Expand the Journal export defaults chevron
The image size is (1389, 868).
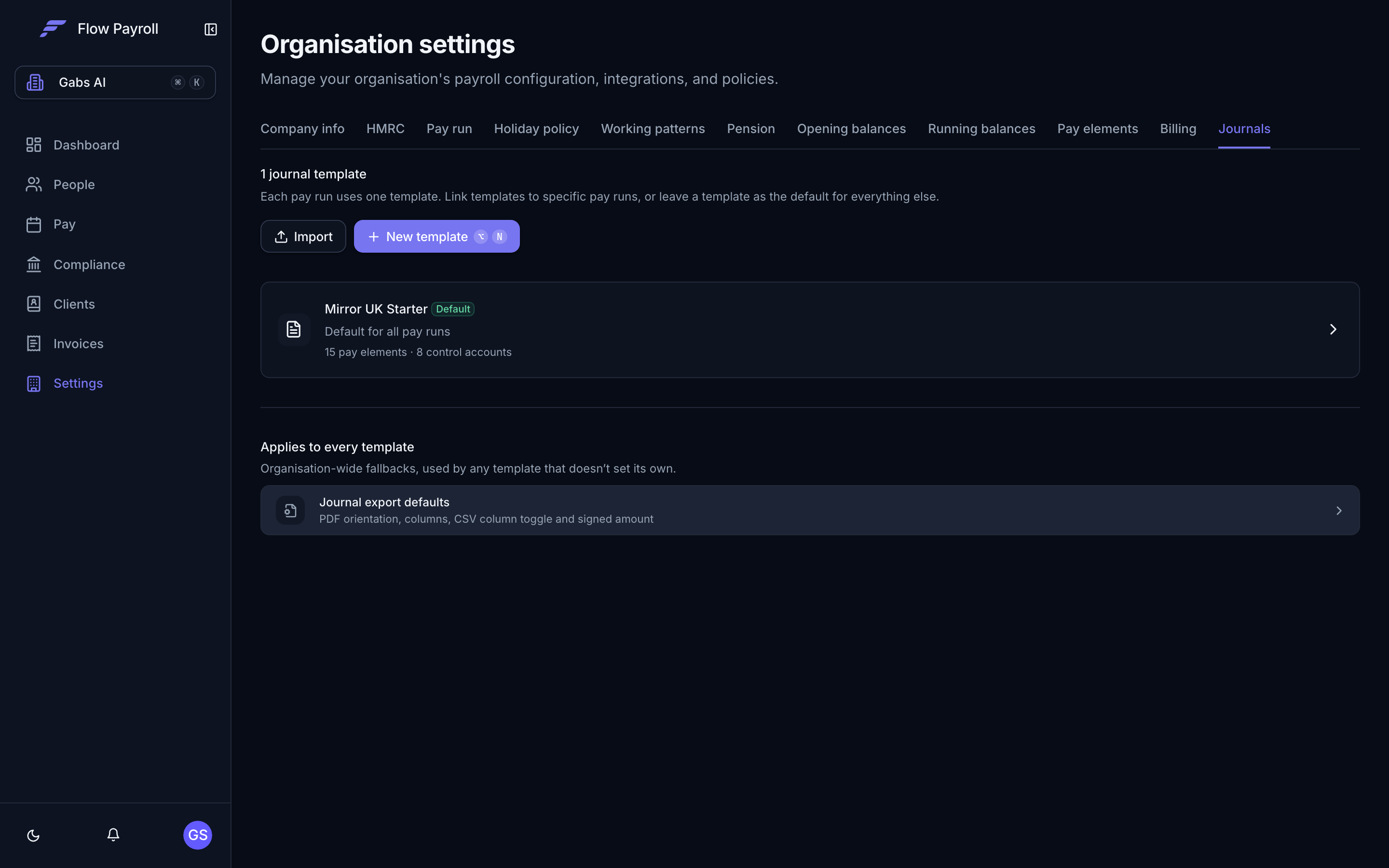(x=1338, y=510)
